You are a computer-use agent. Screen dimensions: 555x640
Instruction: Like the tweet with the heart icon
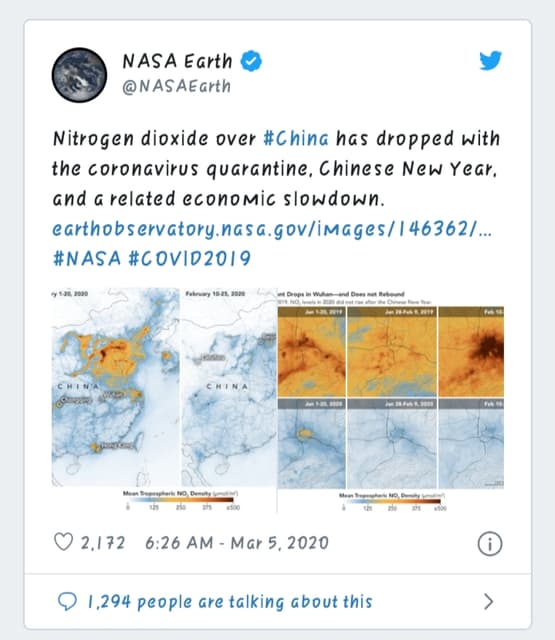64,542
